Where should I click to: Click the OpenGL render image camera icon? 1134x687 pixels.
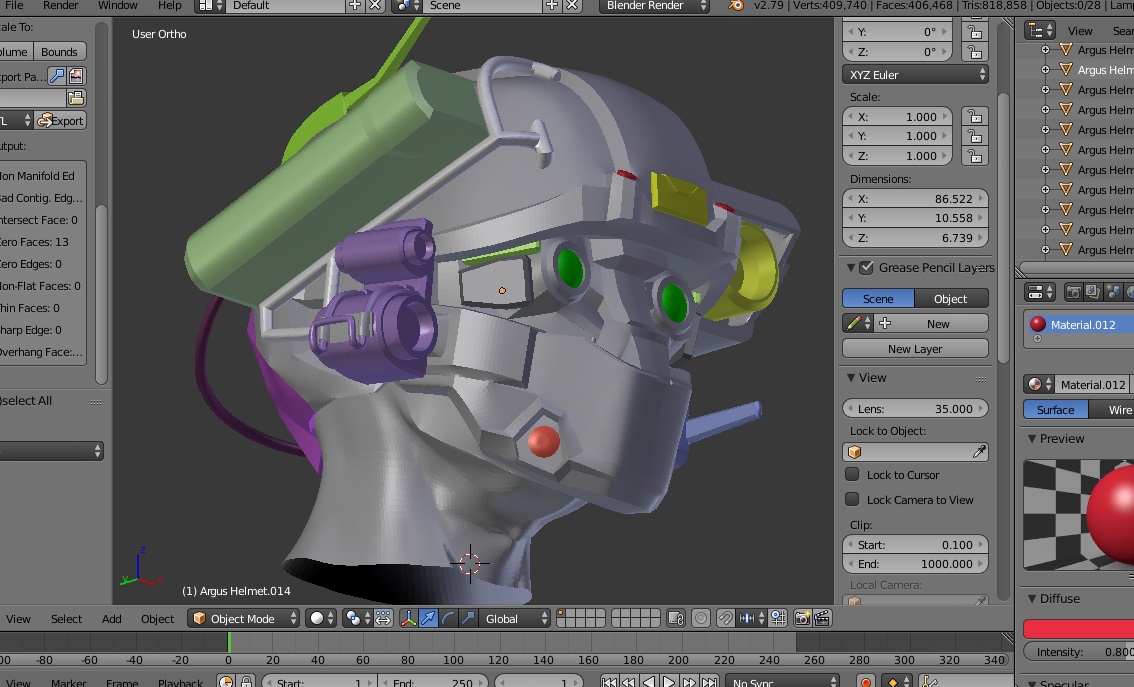[802, 618]
